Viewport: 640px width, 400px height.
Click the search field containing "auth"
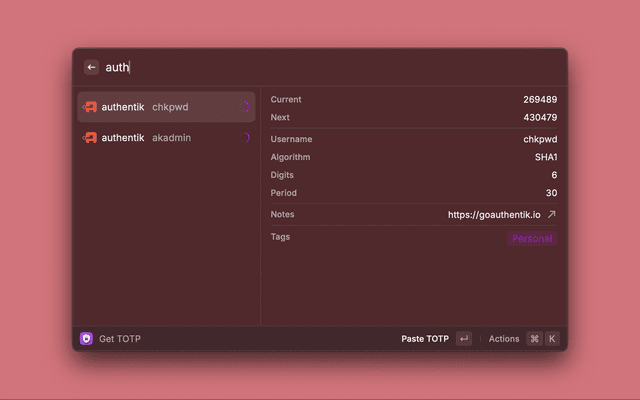[x=300, y=67]
